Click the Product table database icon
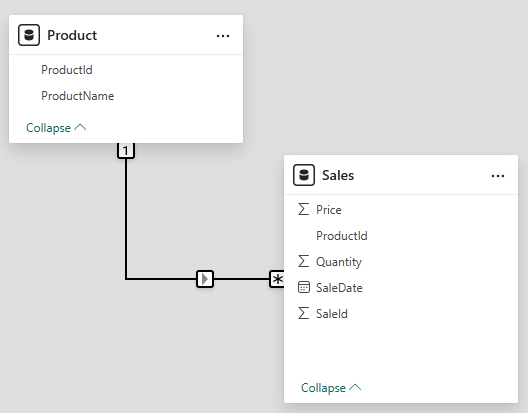 (29, 35)
